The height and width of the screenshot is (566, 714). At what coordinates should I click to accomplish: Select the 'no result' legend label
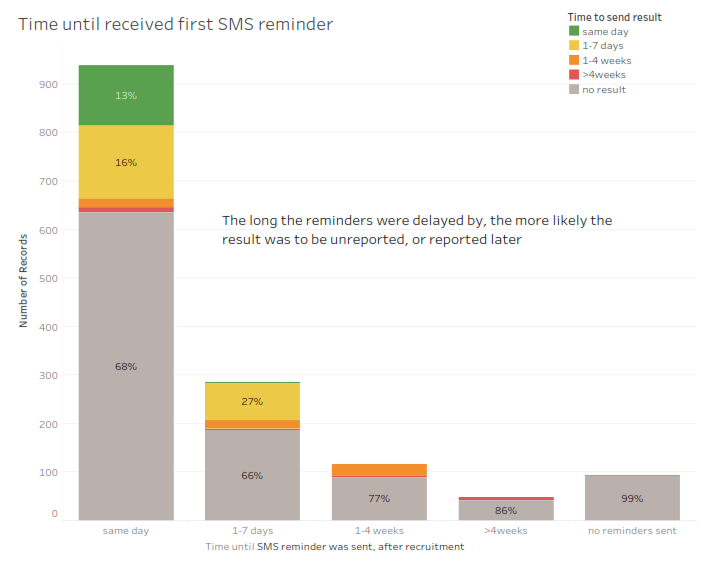[x=604, y=90]
